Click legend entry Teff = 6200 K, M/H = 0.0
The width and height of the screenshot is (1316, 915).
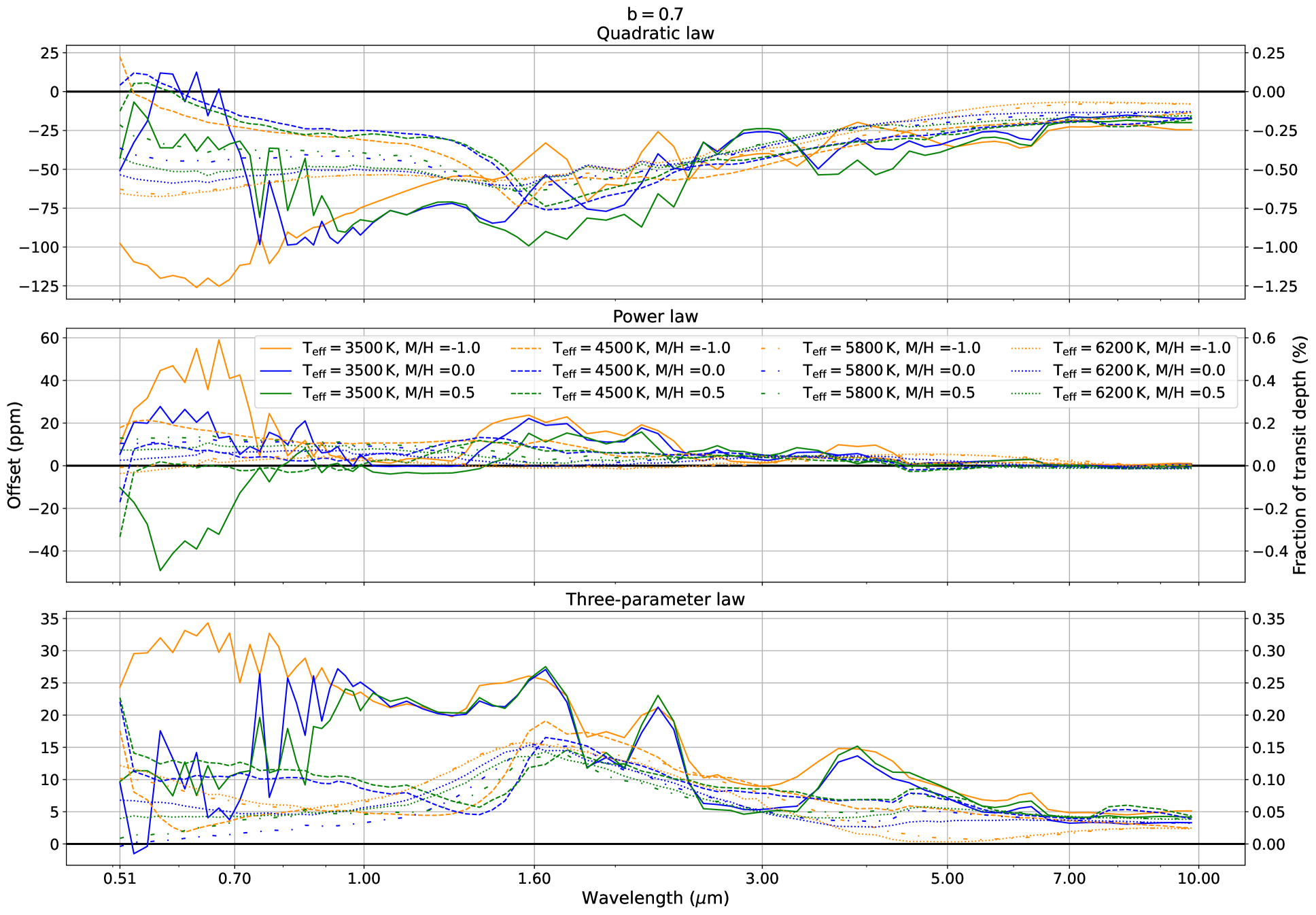tap(1139, 370)
